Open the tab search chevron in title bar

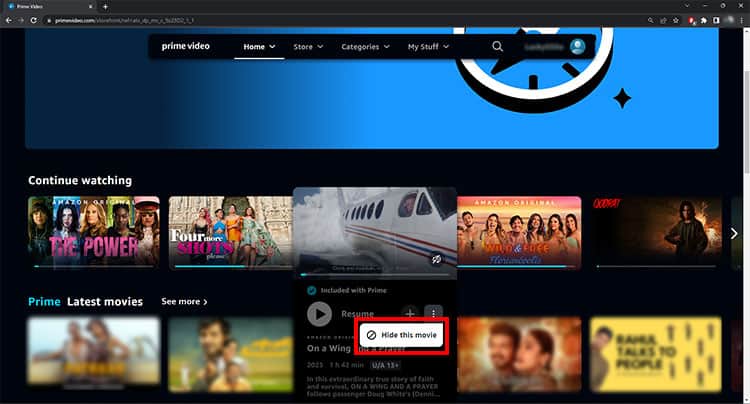(687, 6)
